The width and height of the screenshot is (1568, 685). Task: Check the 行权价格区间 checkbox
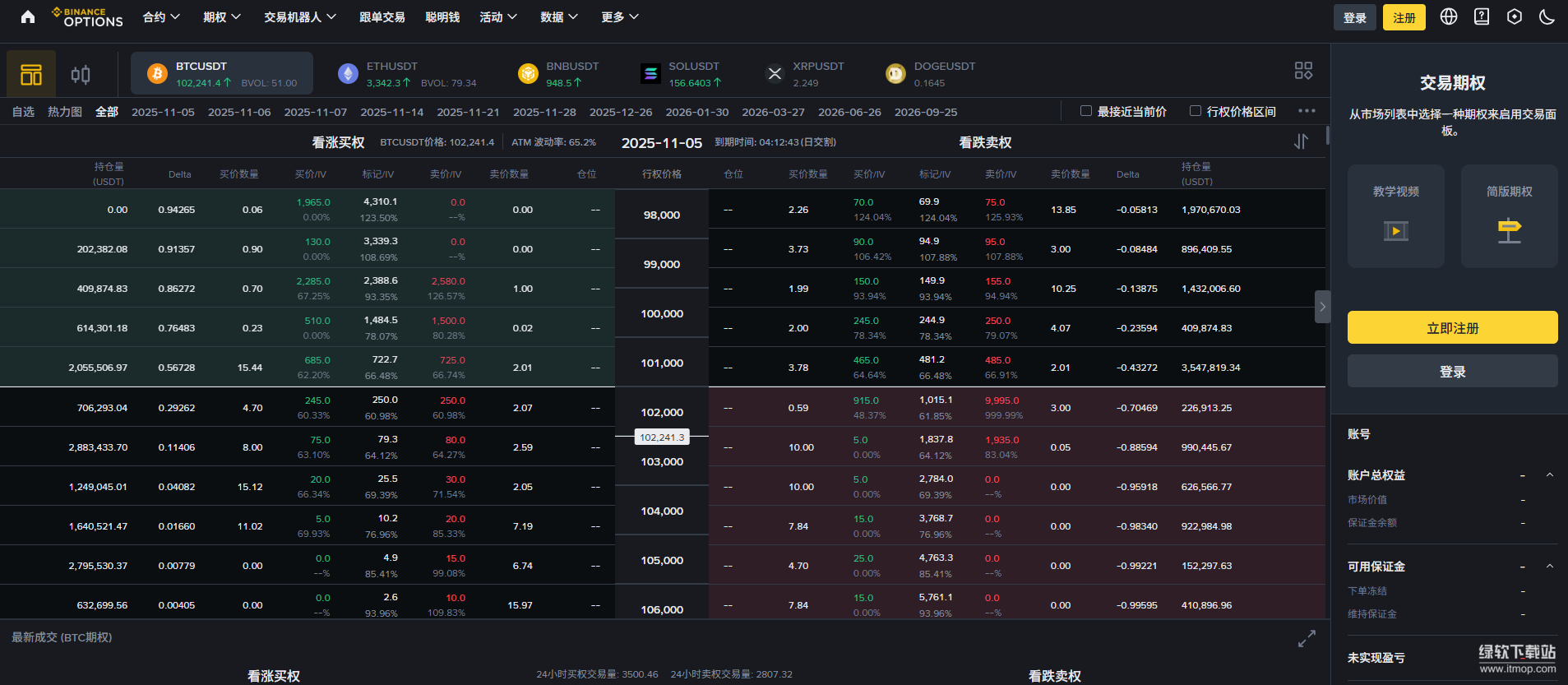coord(1196,111)
